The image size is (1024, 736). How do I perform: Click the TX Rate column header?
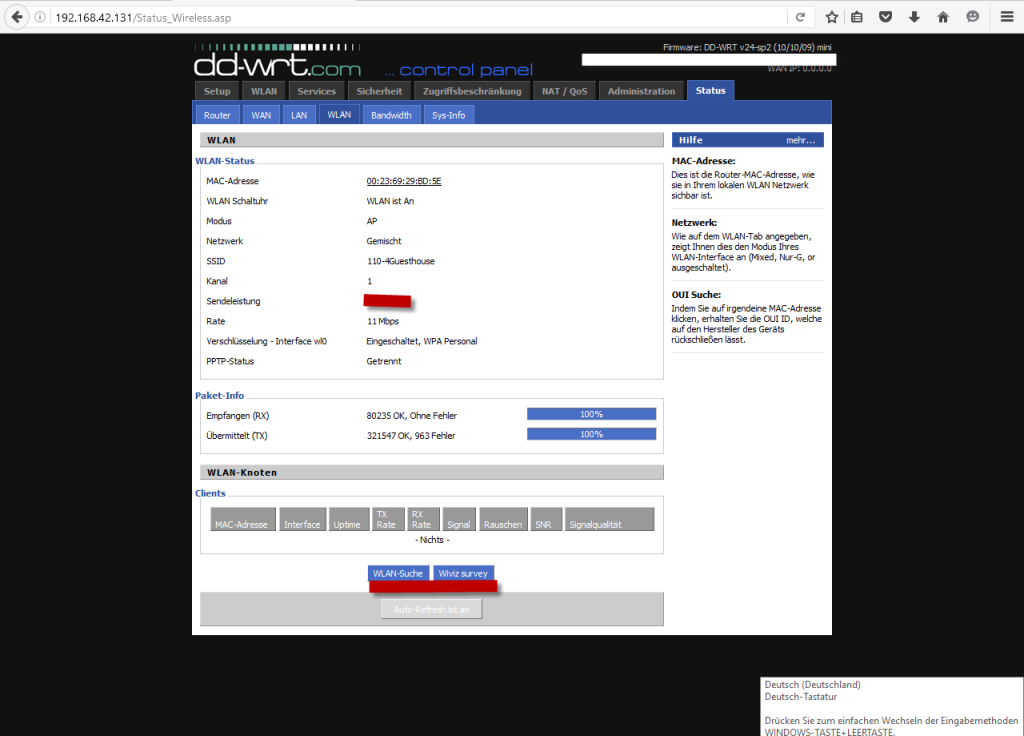coord(388,519)
